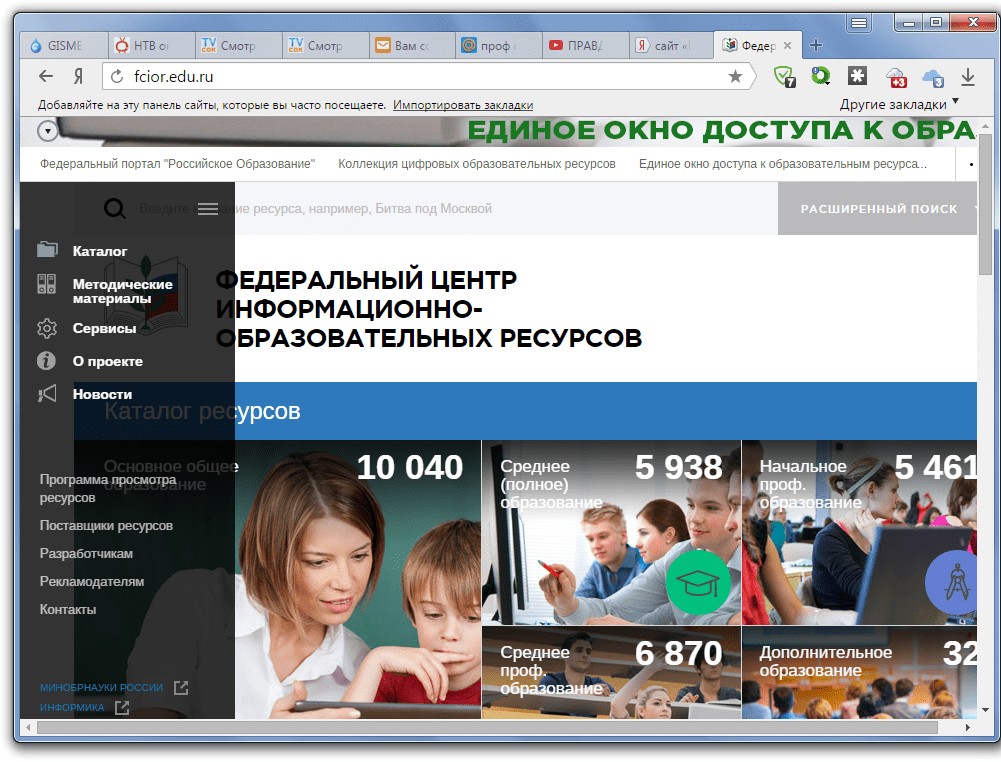Click the vertical scrollbar down arrow
This screenshot has width=1001, height=762.
[985, 710]
